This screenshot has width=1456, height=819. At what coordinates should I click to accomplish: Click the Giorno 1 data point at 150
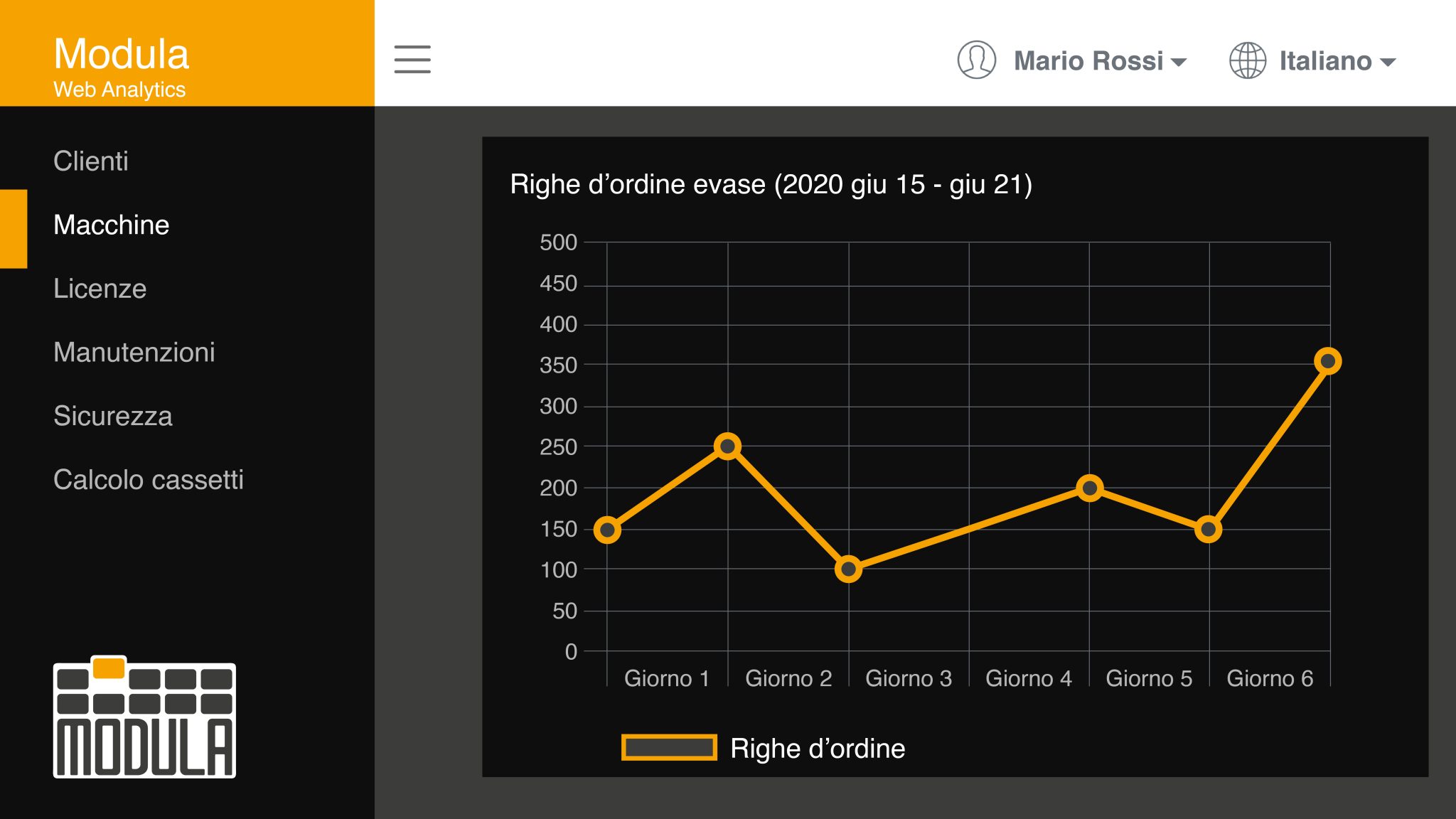[x=607, y=530]
